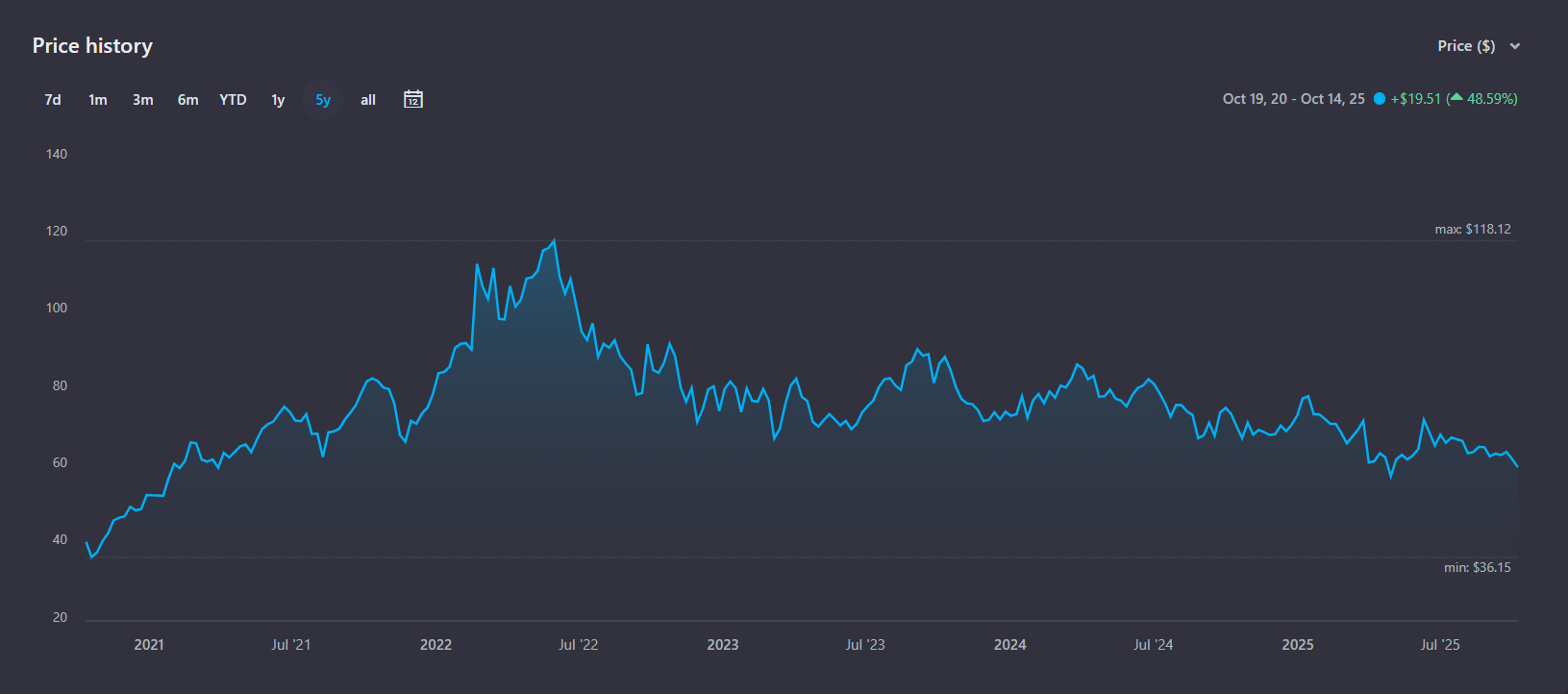The image size is (1568, 694).
Task: Open the calendar date range picker
Action: tap(413, 99)
